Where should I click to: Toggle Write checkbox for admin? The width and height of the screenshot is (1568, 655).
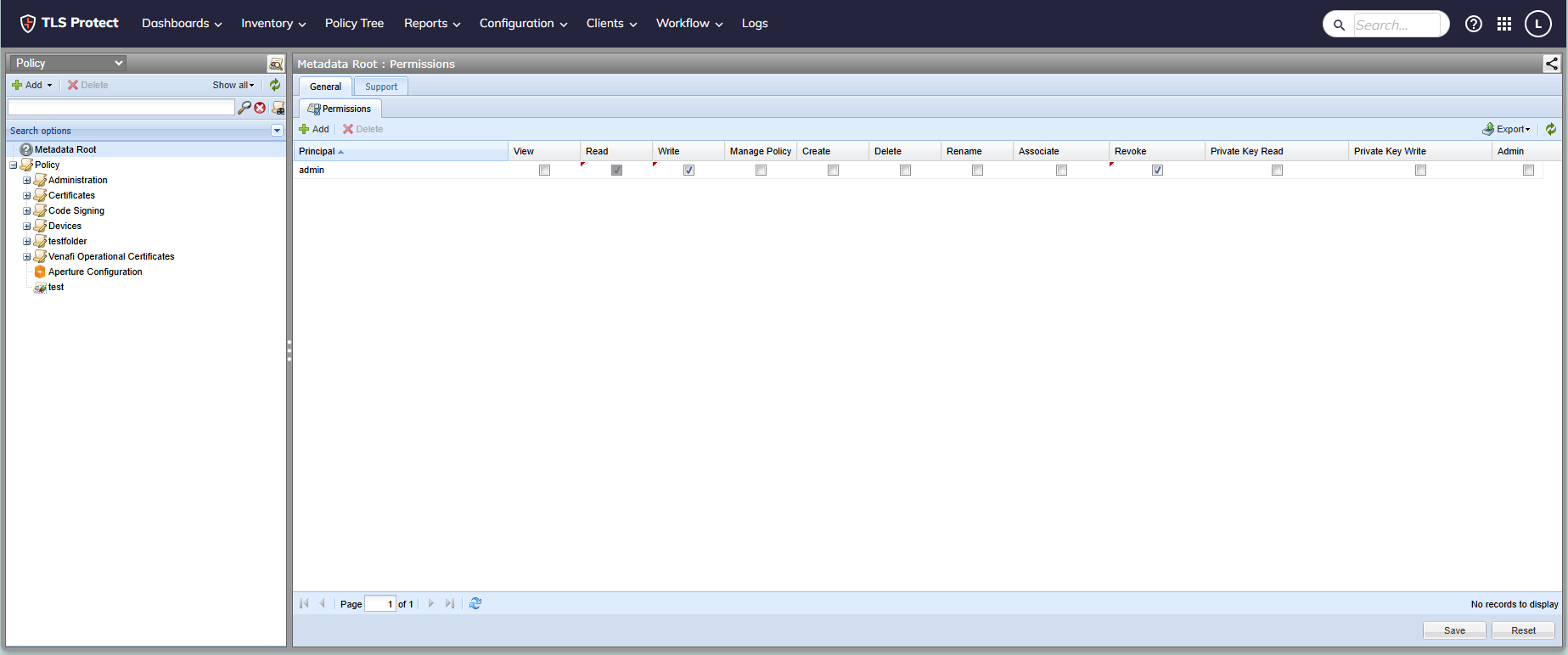coord(689,171)
